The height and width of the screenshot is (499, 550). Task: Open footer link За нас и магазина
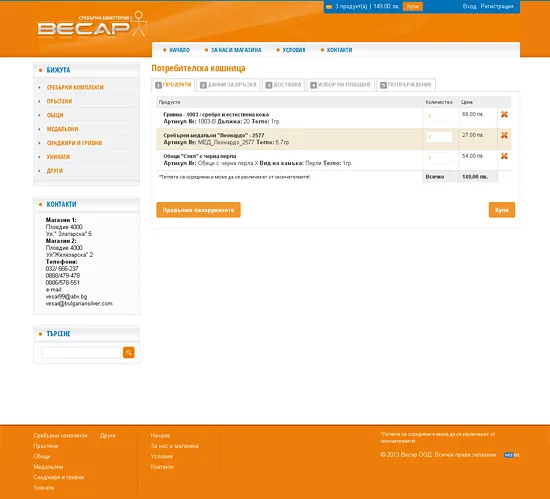point(174,446)
